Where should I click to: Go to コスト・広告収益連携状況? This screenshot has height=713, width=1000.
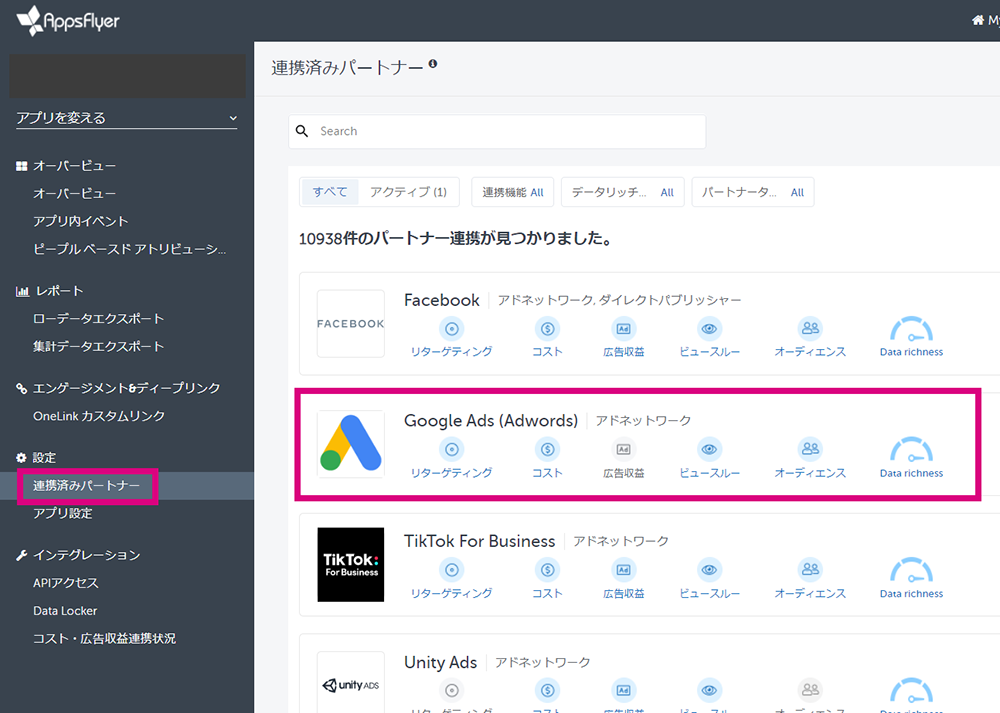(x=105, y=638)
